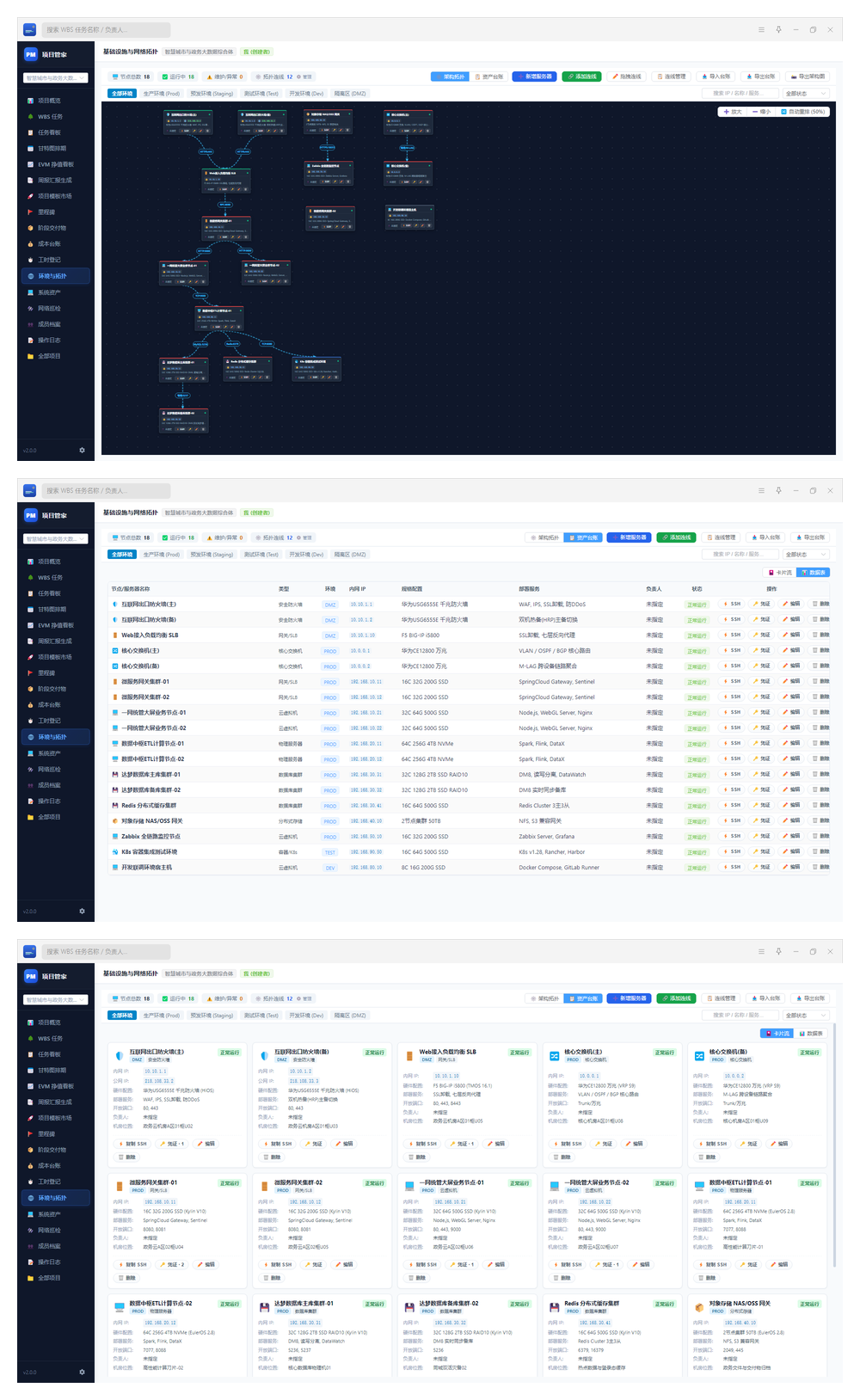Viewport: 860px width, 1400px height.
Task: Click 删除 on the 微服务网关集群-02 card
Action: coord(272,1278)
